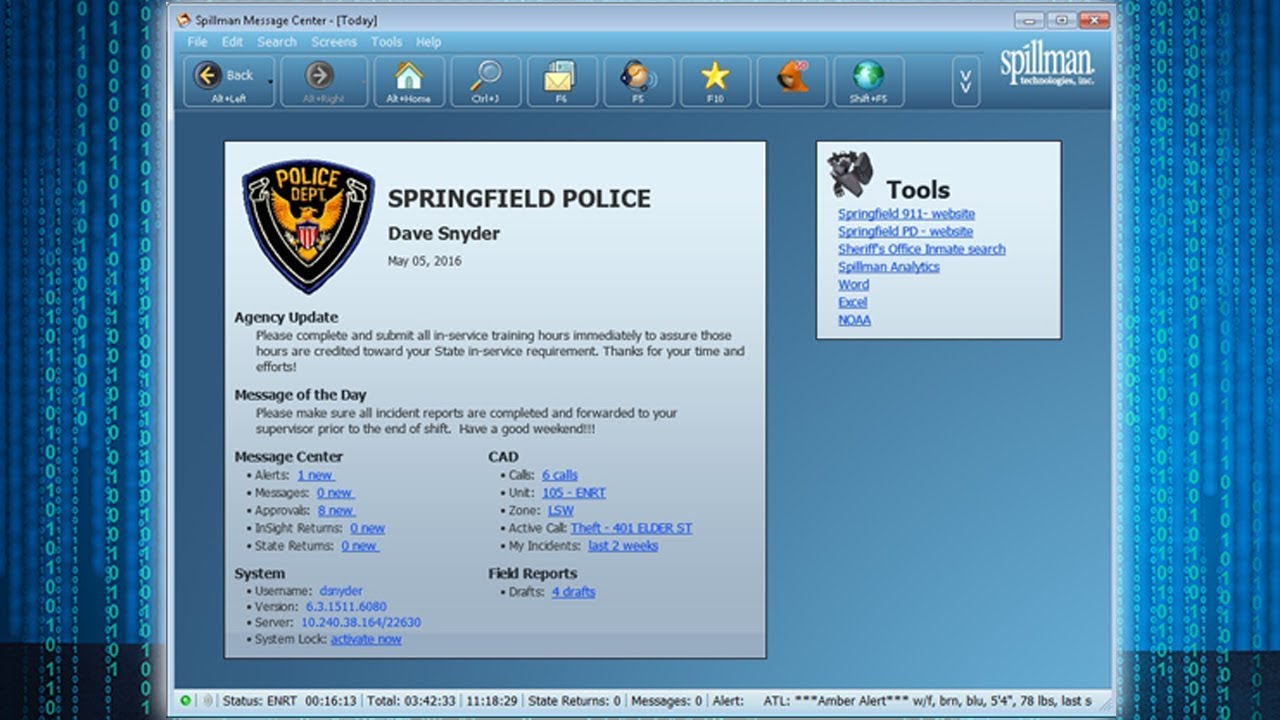Open the Search menu
The height and width of the screenshot is (720, 1280).
(x=277, y=42)
